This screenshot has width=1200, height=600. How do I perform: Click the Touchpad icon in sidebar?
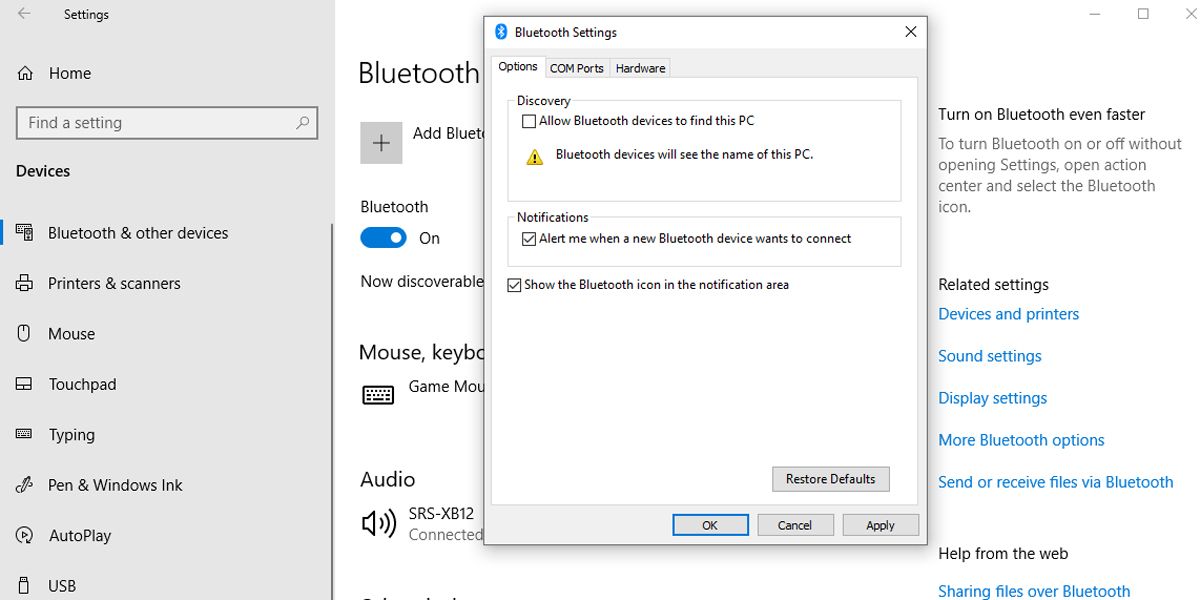click(x=25, y=384)
